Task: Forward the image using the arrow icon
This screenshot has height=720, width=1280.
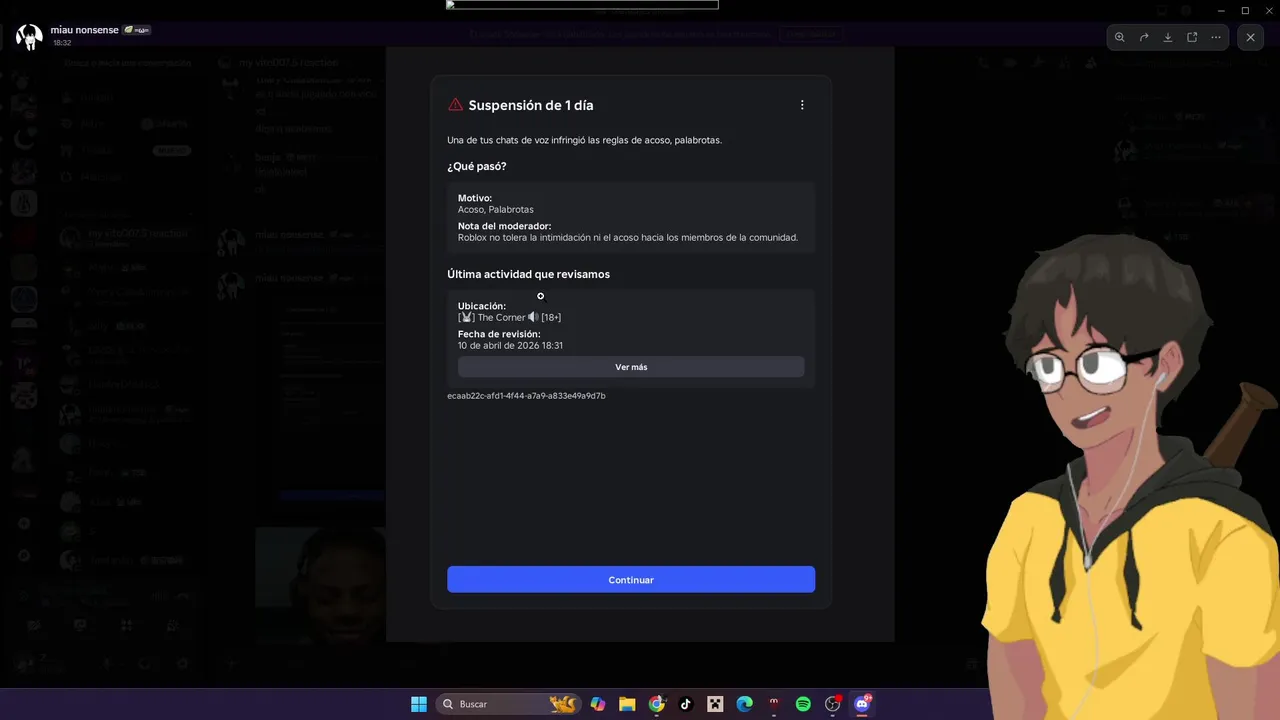Action: click(1144, 37)
